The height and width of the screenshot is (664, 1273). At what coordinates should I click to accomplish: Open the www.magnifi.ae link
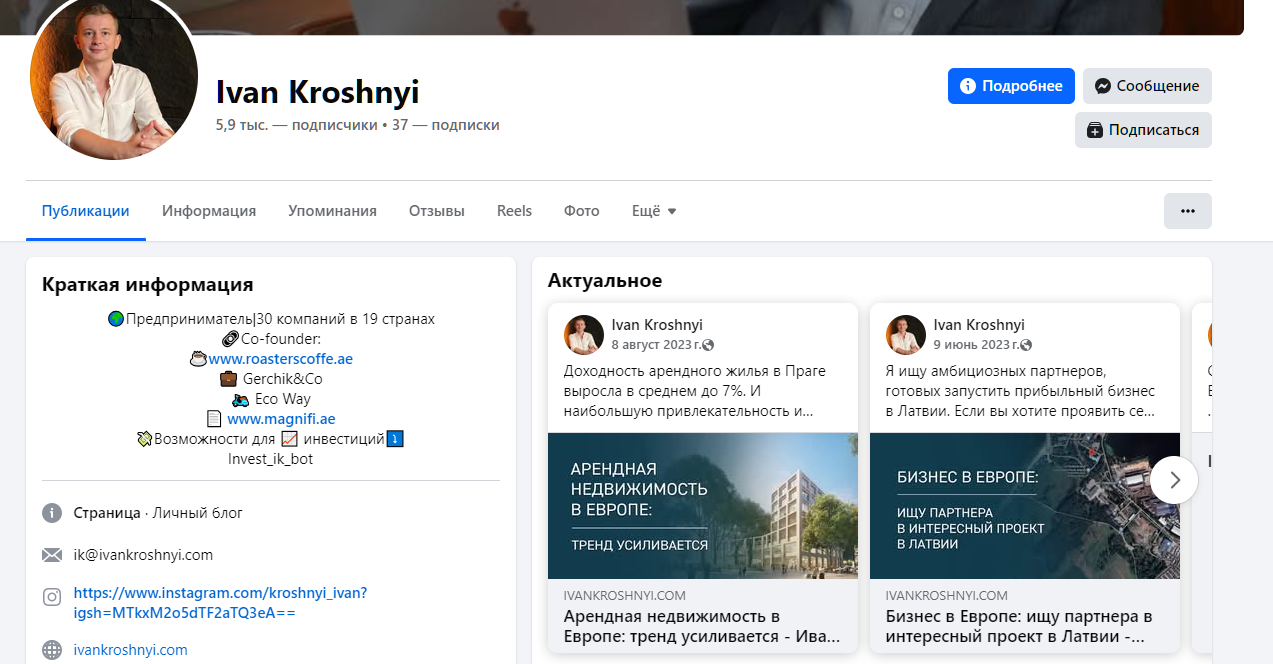tap(281, 419)
